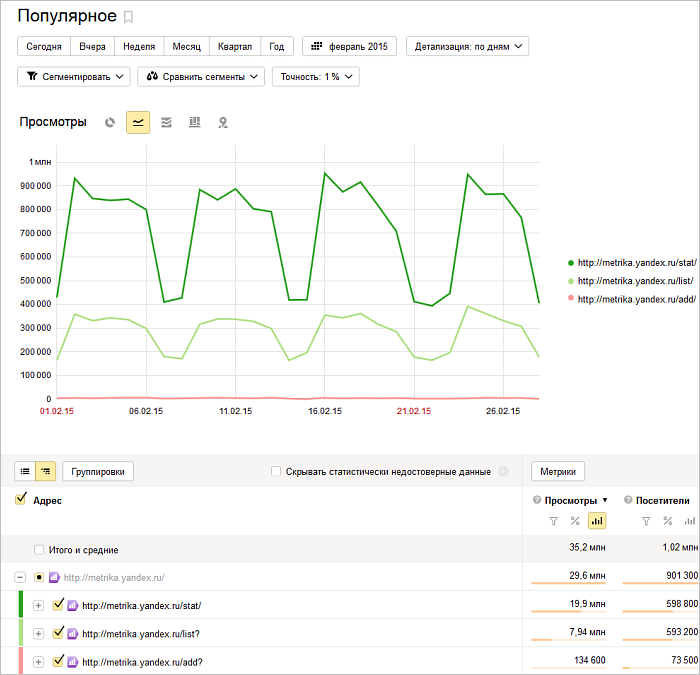
Task: Select the Год period
Action: (x=277, y=46)
